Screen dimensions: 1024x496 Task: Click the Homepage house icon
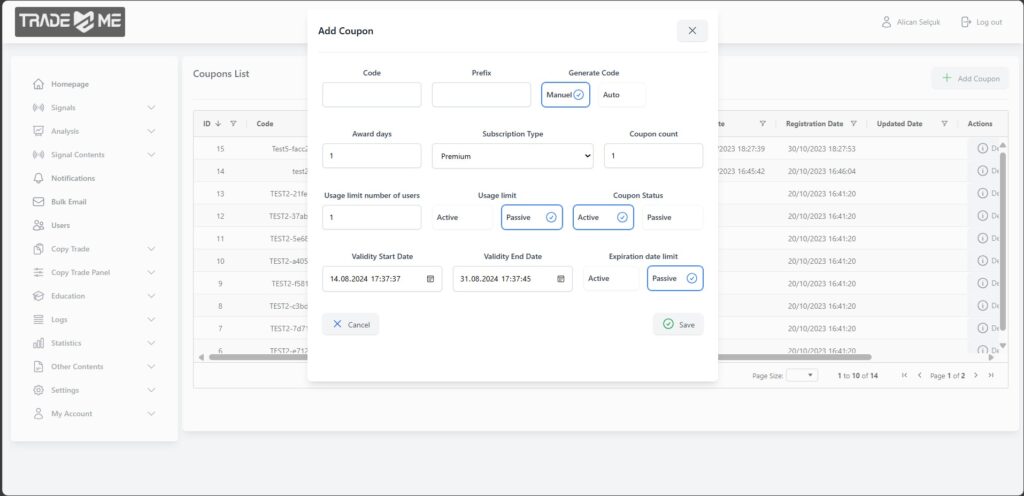pyautogui.click(x=38, y=84)
